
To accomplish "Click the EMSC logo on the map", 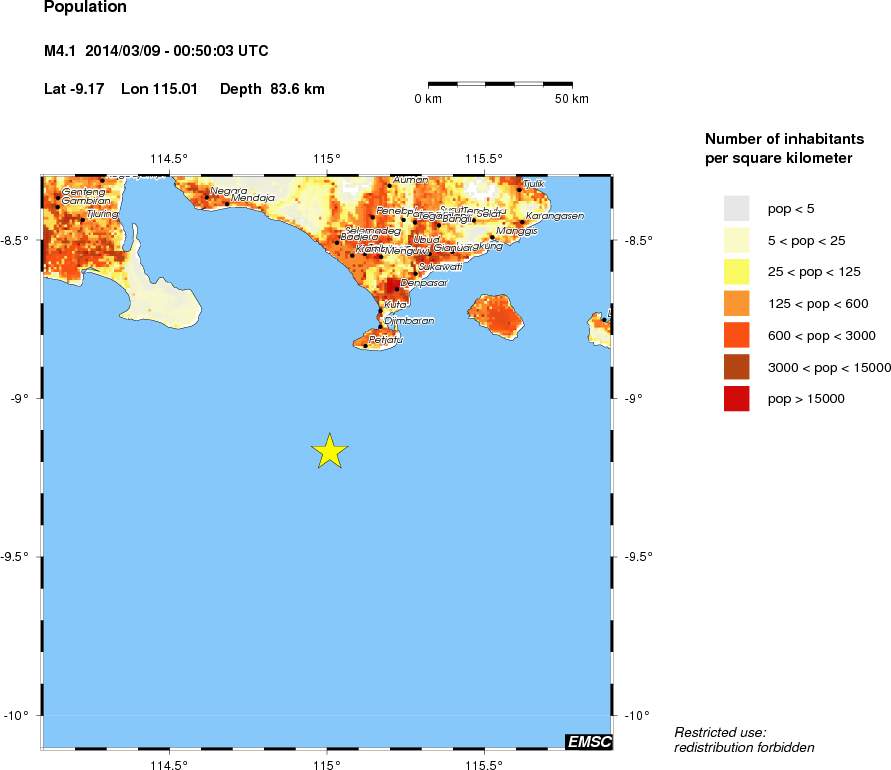I will [x=588, y=741].
